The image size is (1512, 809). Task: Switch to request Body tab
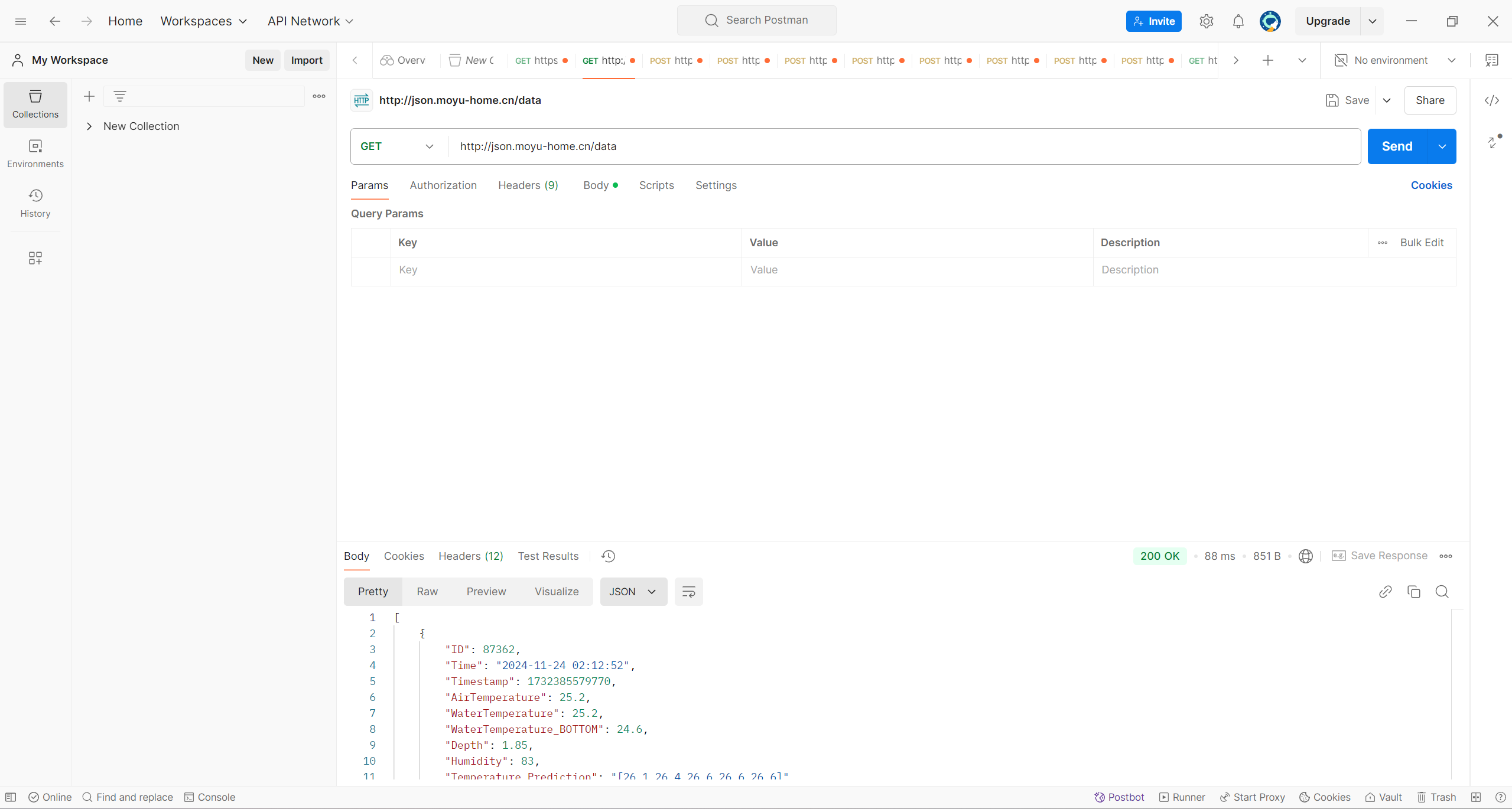600,185
